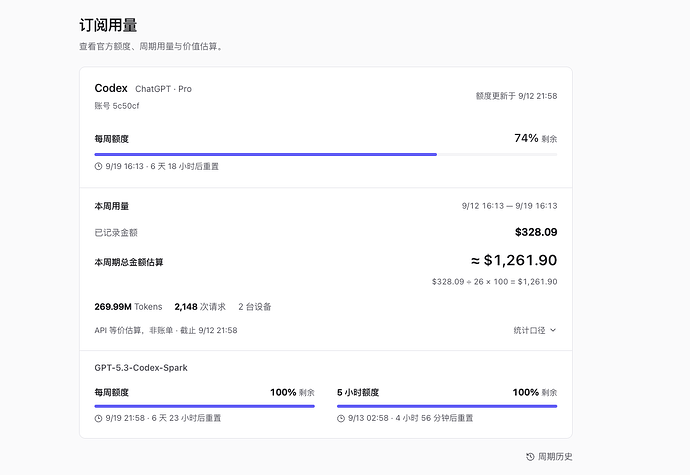Click the 账号 5c50cf account text
690x475 pixels.
pyautogui.click(x=117, y=106)
